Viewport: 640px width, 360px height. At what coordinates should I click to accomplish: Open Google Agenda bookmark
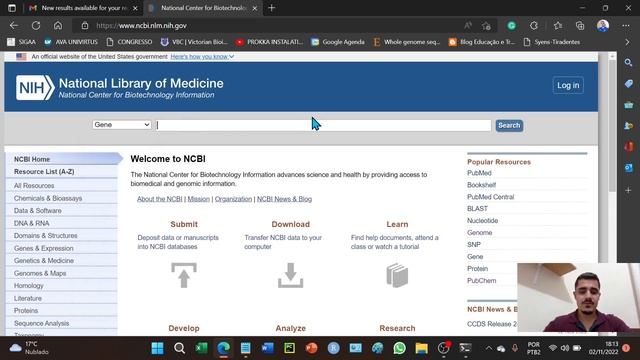(338, 42)
